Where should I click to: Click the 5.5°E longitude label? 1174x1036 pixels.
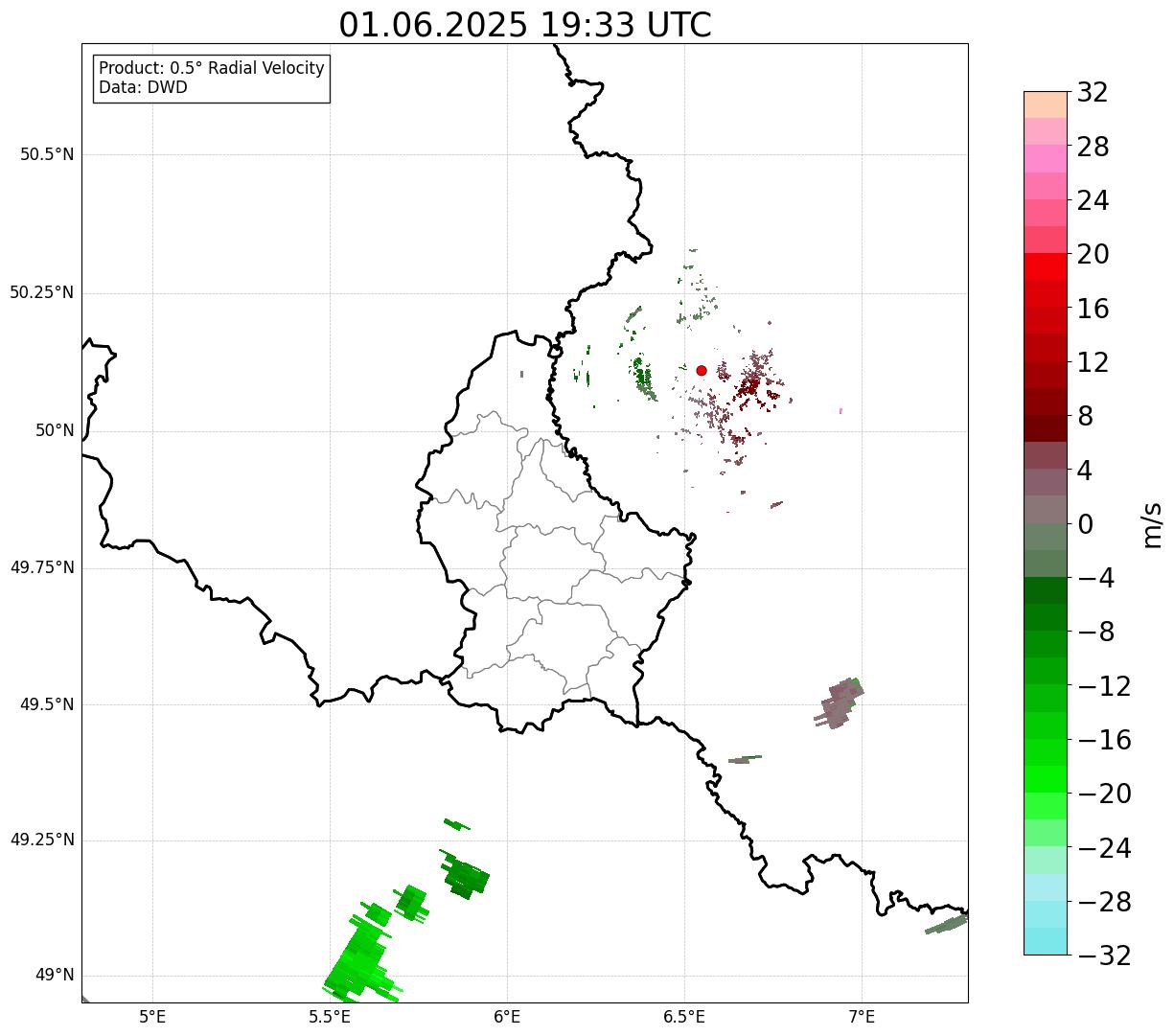[330, 1017]
